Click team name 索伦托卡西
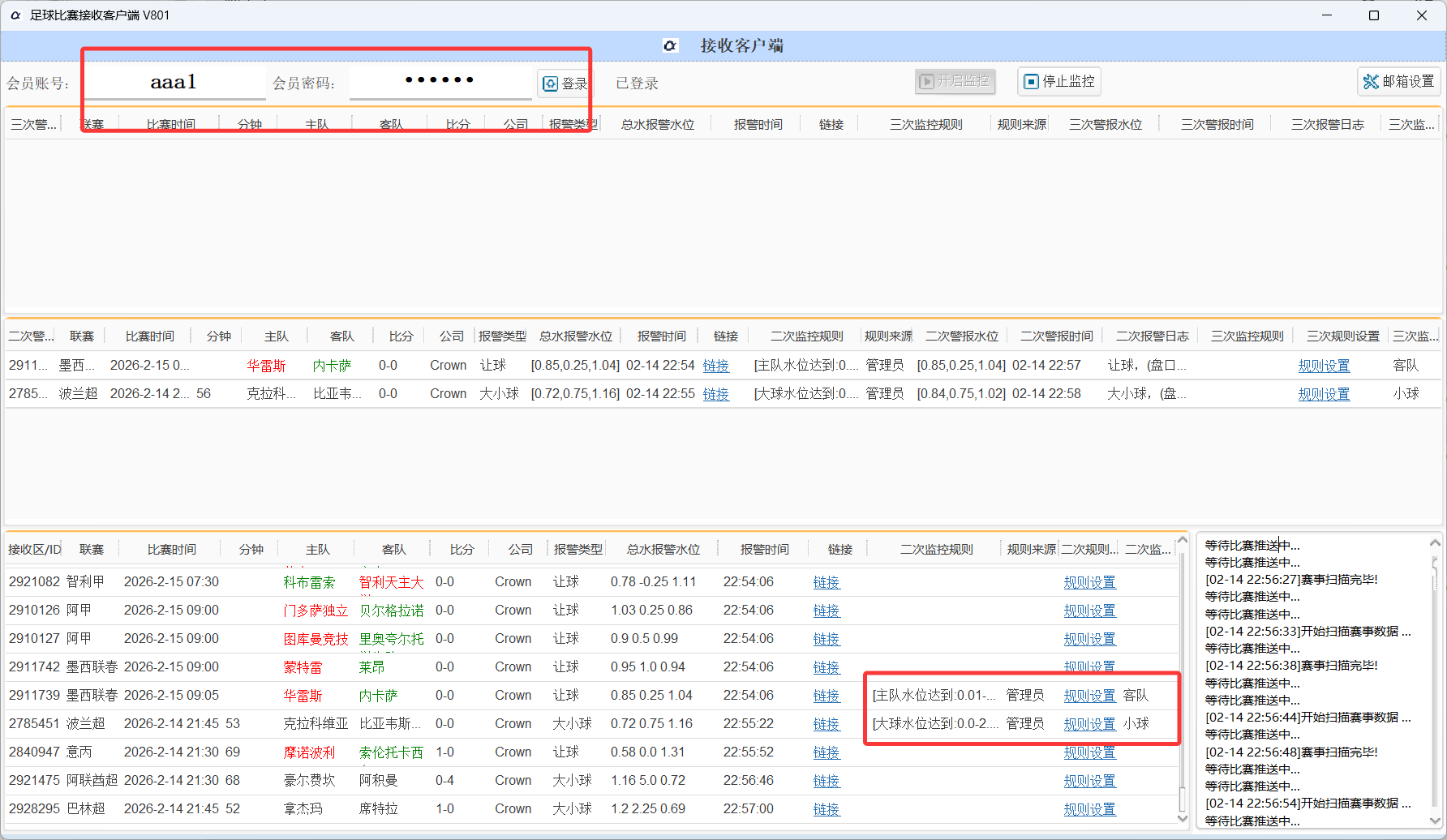 (391, 752)
